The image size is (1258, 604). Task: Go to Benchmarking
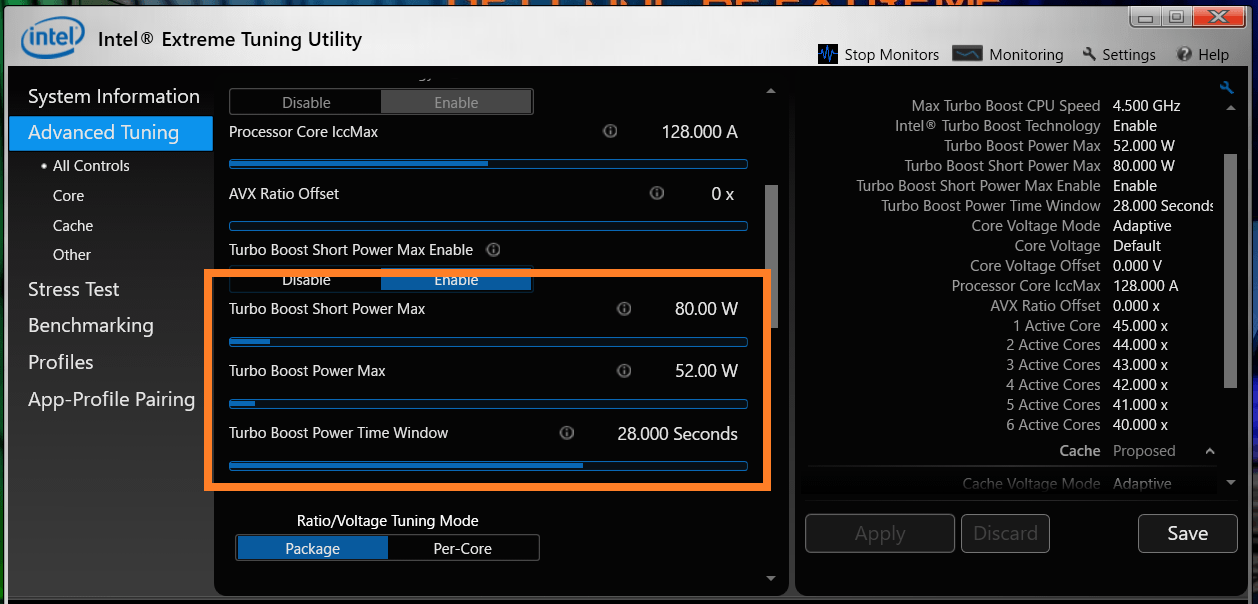point(91,325)
